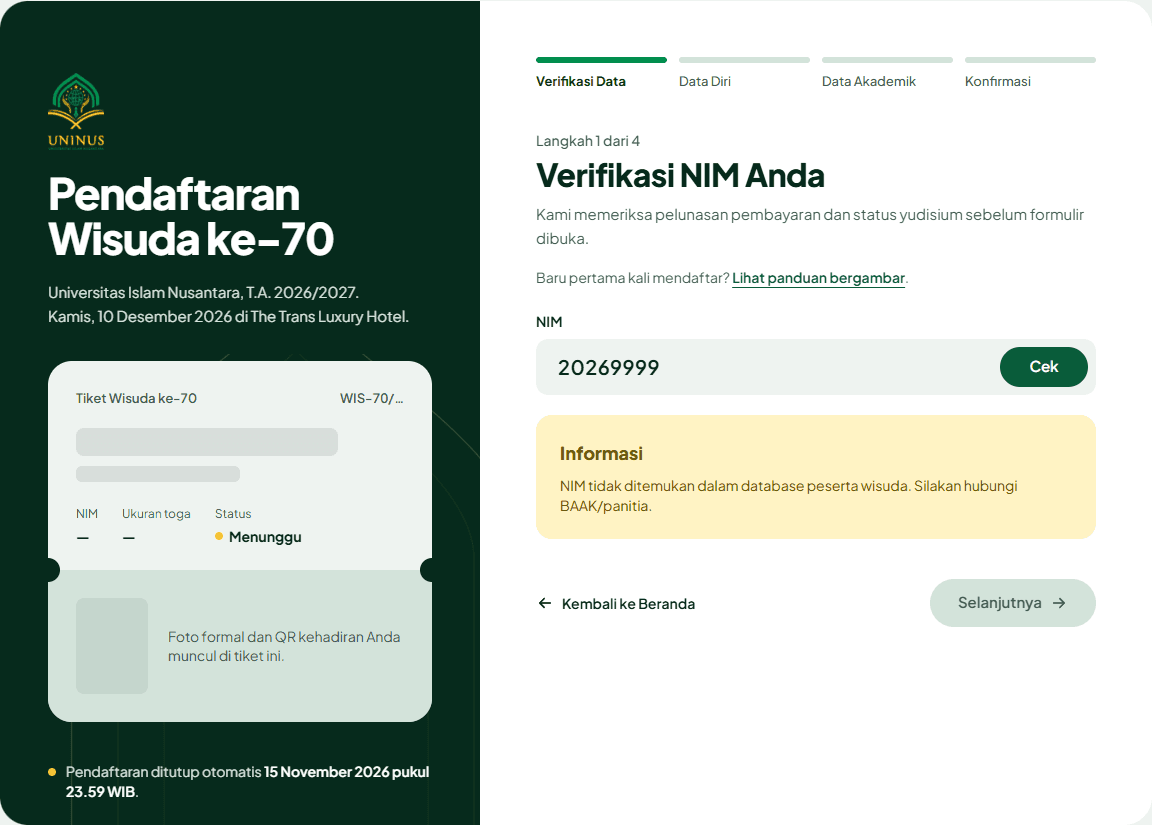Click the left arrow beside Kembali ke Beranda
This screenshot has width=1152, height=825.
pos(544,603)
